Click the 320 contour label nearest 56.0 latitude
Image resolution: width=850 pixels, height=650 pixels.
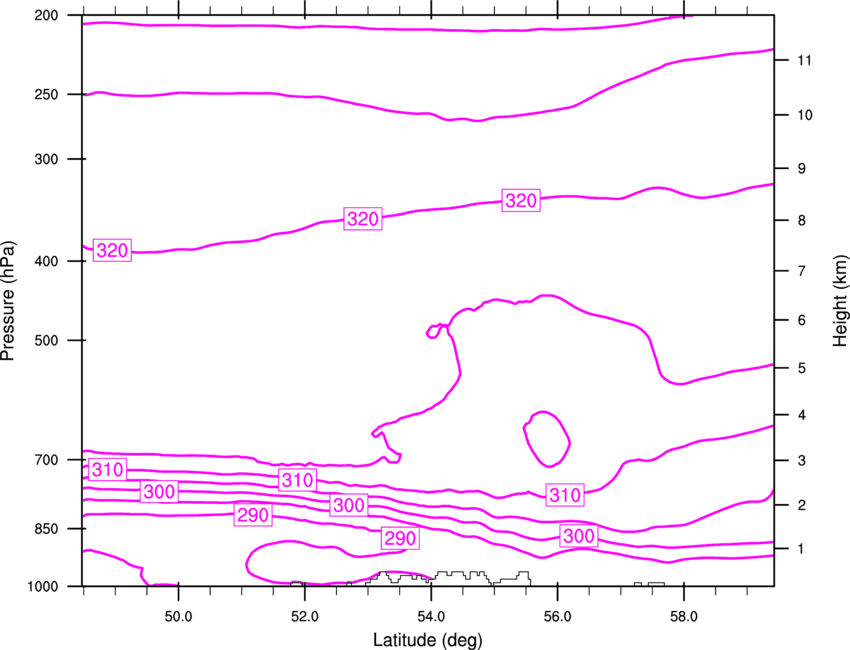(521, 201)
